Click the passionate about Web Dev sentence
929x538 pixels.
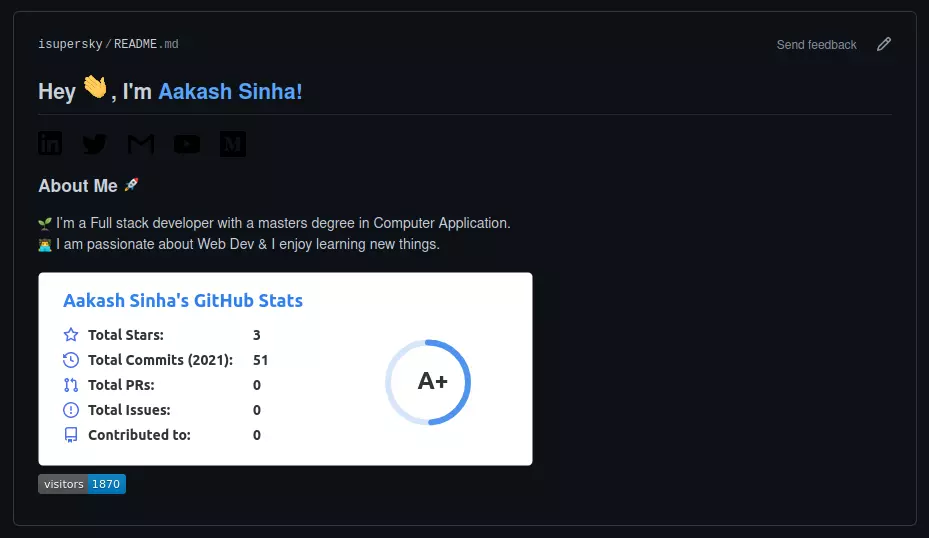pos(248,244)
